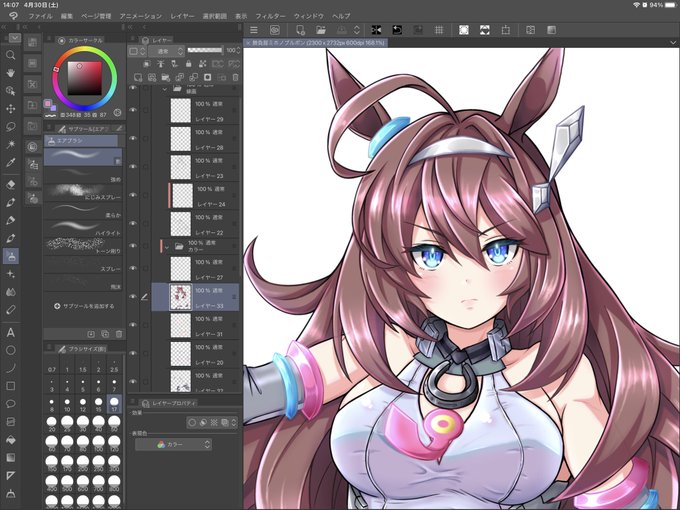Select the トーン削り sub tool

83,246
